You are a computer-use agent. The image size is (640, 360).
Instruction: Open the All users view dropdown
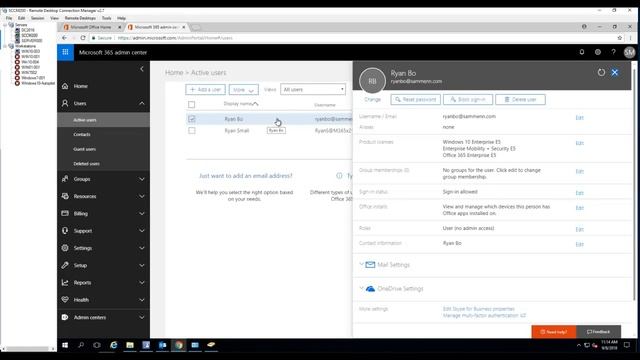point(313,89)
